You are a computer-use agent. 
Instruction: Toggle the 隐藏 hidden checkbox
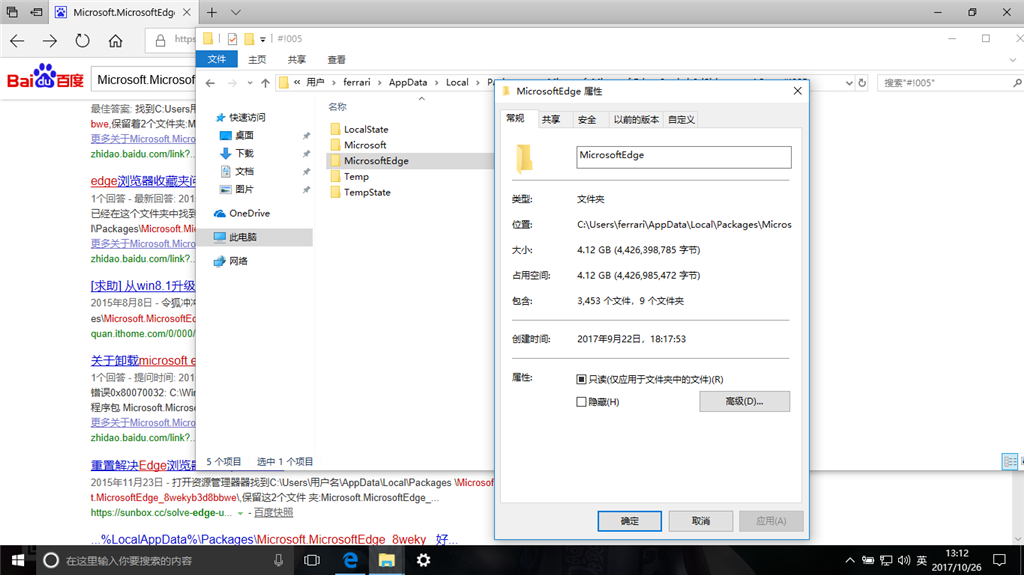click(581, 402)
